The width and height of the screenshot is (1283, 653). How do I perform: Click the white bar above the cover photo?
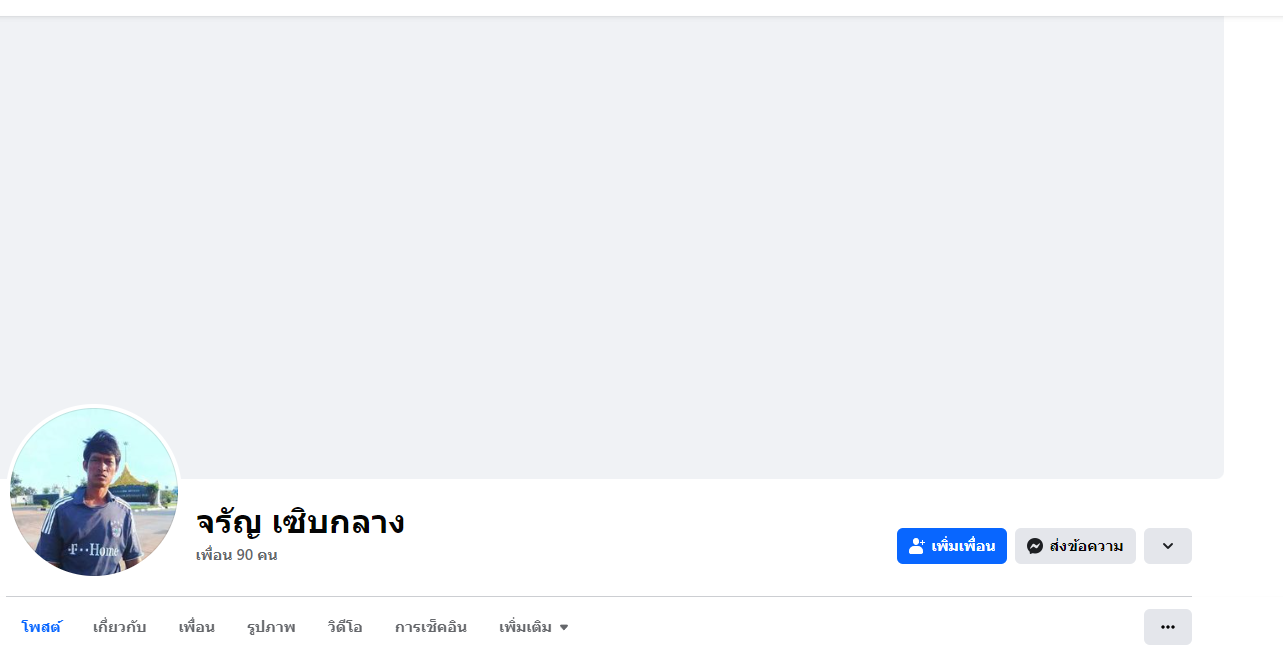(640, 7)
